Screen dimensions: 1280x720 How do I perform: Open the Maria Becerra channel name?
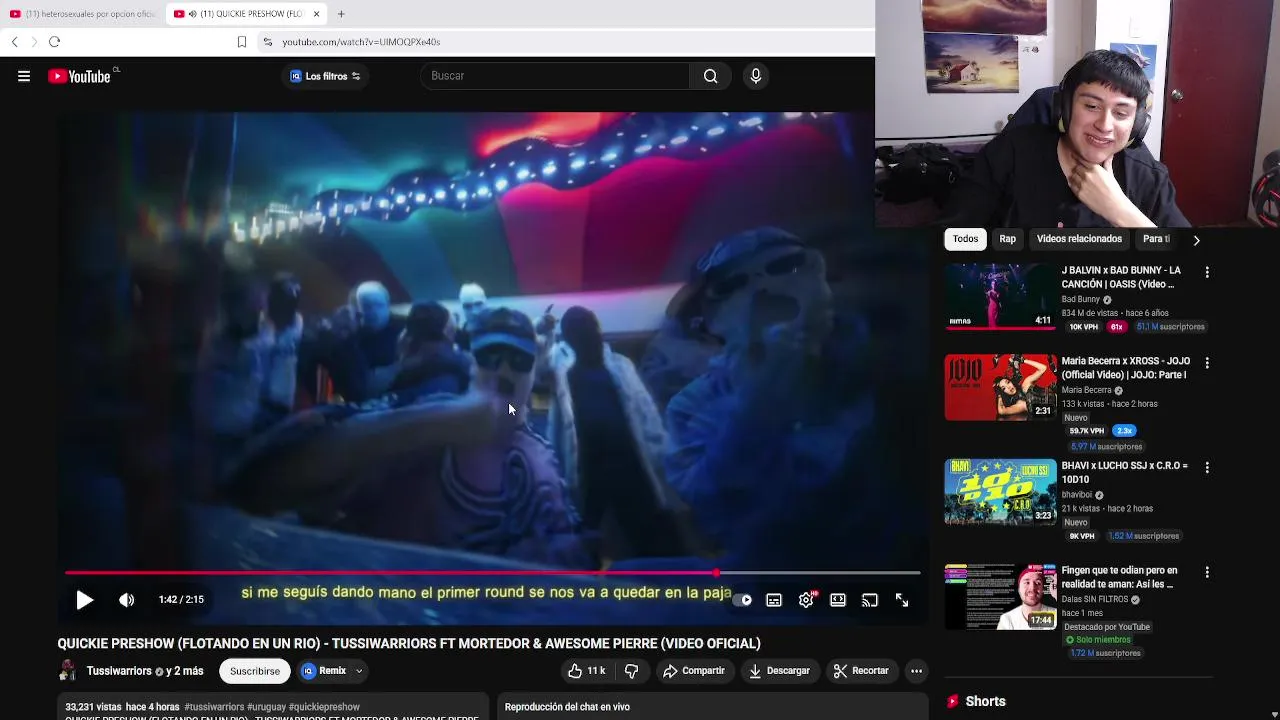(x=1086, y=390)
